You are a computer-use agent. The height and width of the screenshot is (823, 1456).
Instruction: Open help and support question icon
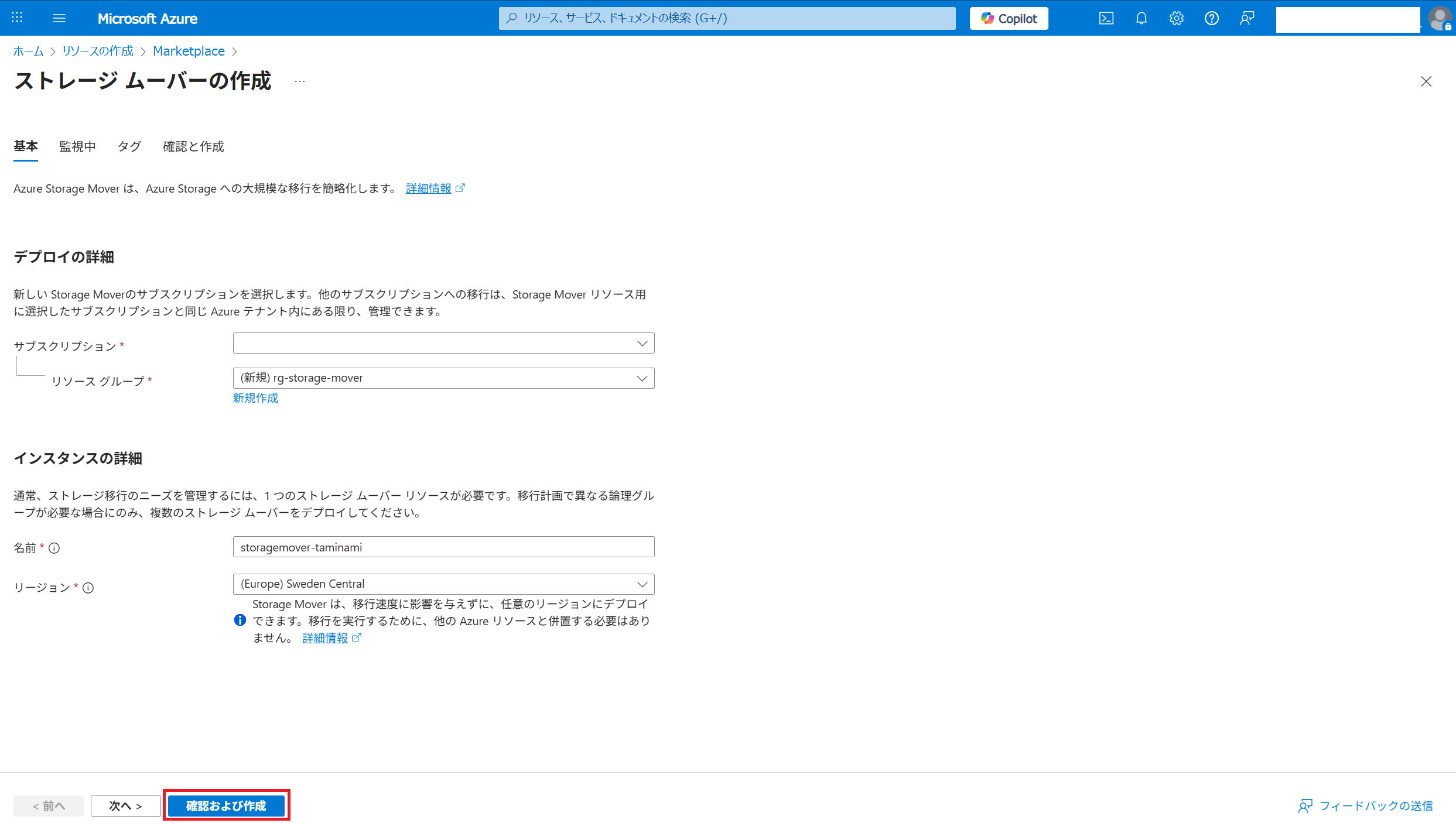tap(1211, 18)
